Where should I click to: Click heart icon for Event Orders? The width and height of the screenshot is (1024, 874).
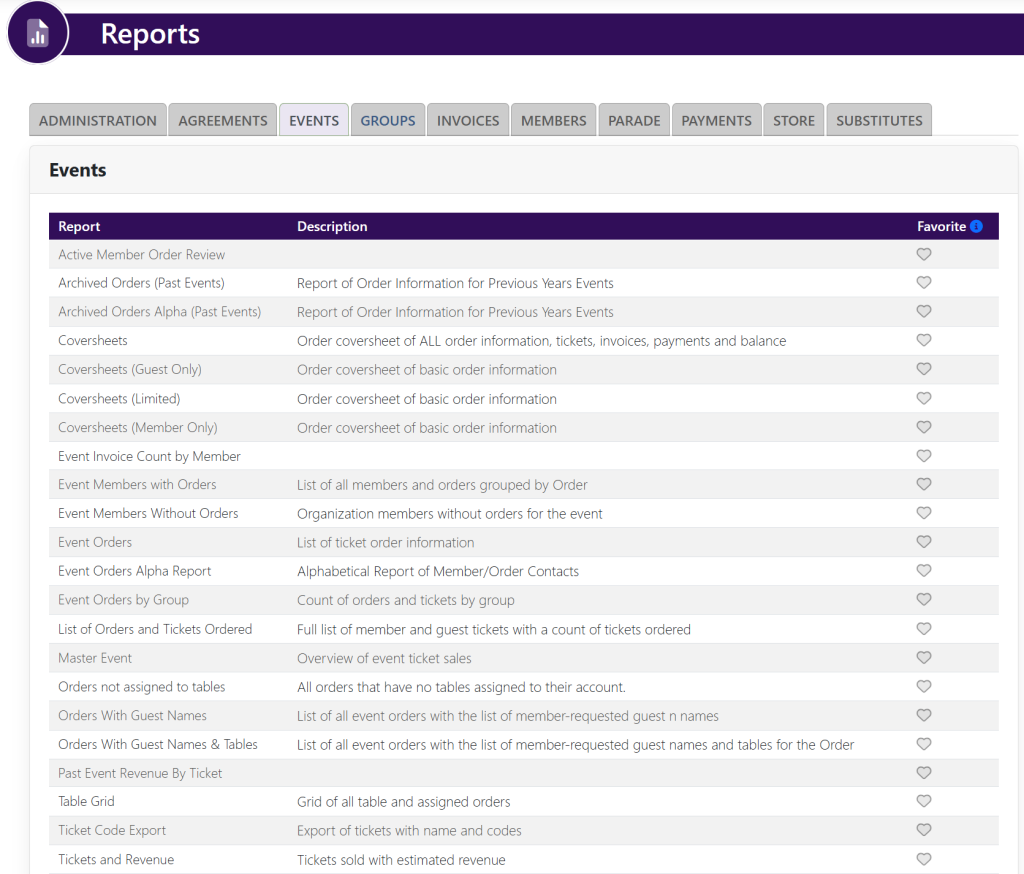pos(924,542)
